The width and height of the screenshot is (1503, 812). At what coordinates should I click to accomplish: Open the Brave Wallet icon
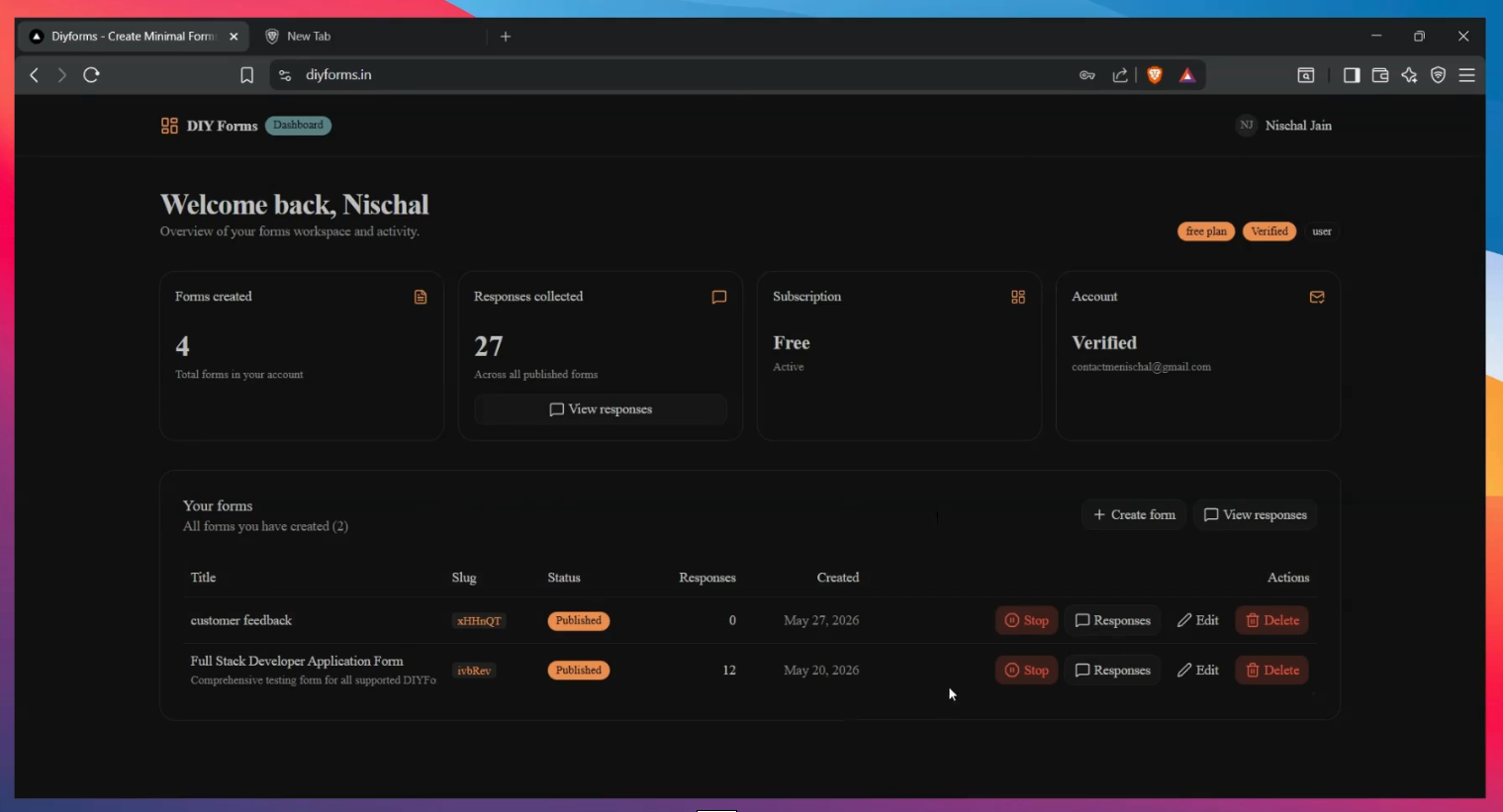(x=1380, y=75)
